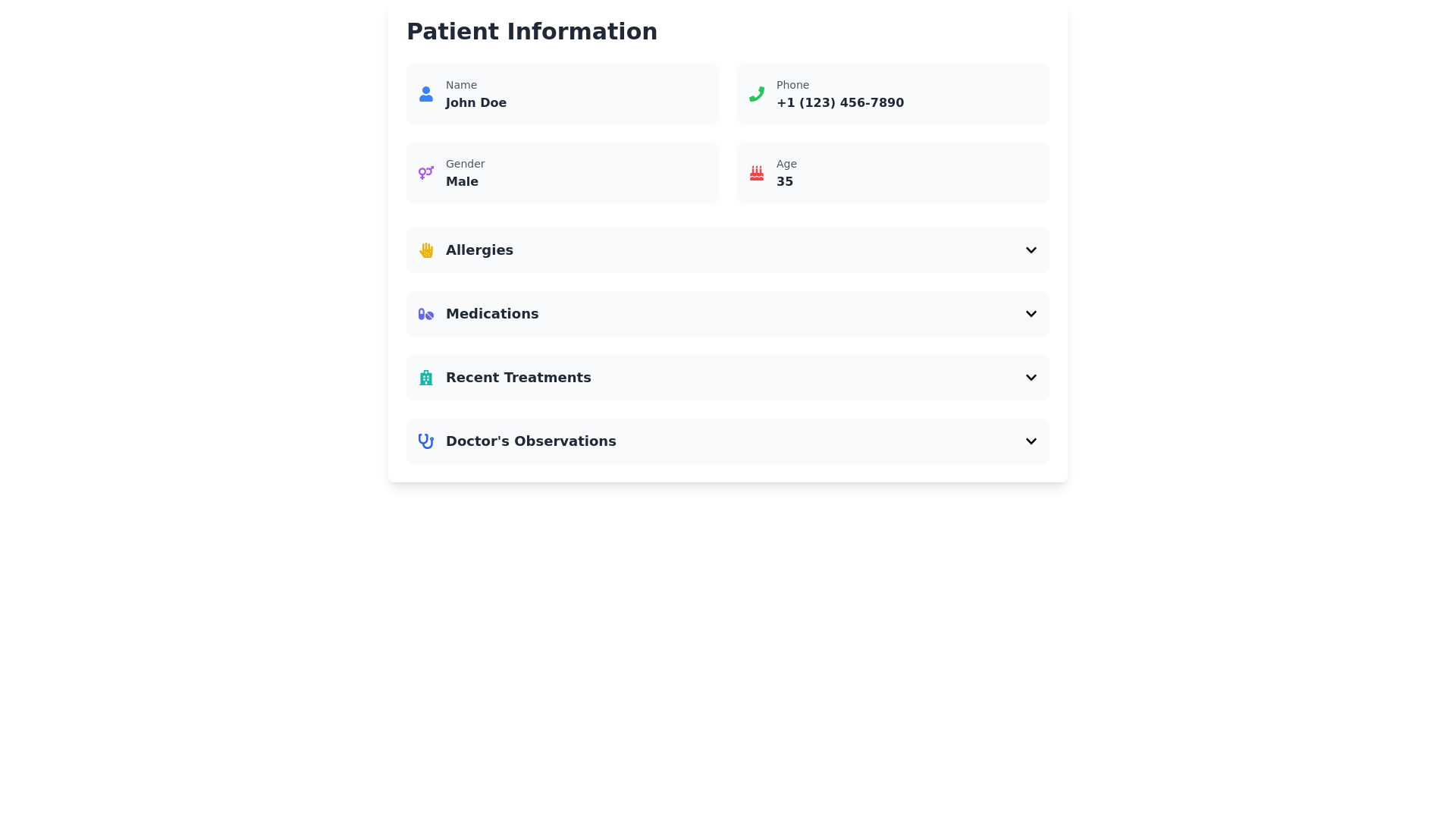Click the user icon beside Name

click(426, 93)
